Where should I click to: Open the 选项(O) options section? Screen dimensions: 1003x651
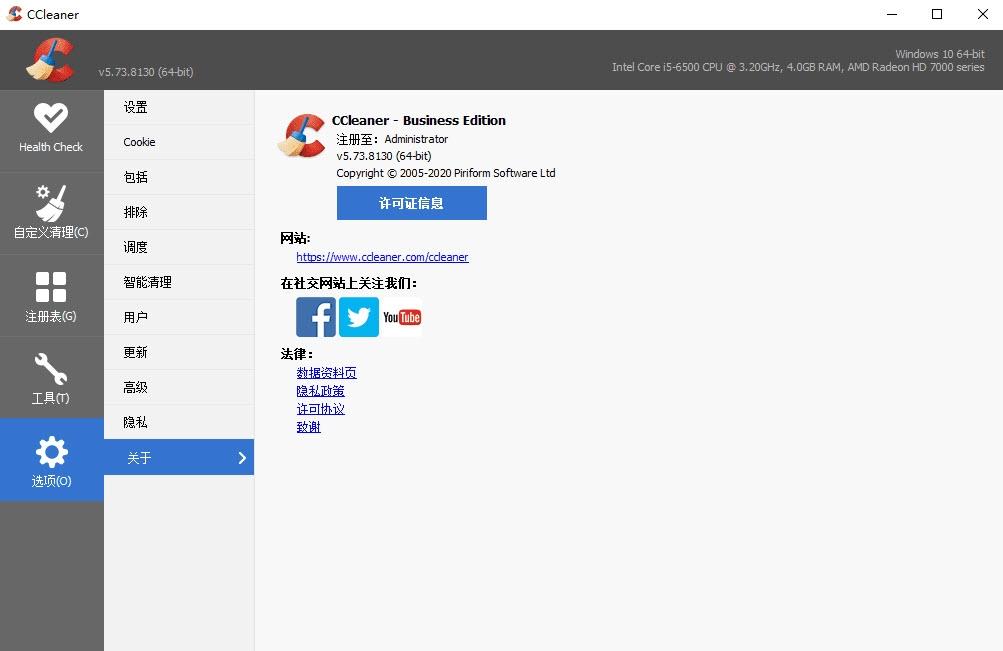[x=51, y=460]
